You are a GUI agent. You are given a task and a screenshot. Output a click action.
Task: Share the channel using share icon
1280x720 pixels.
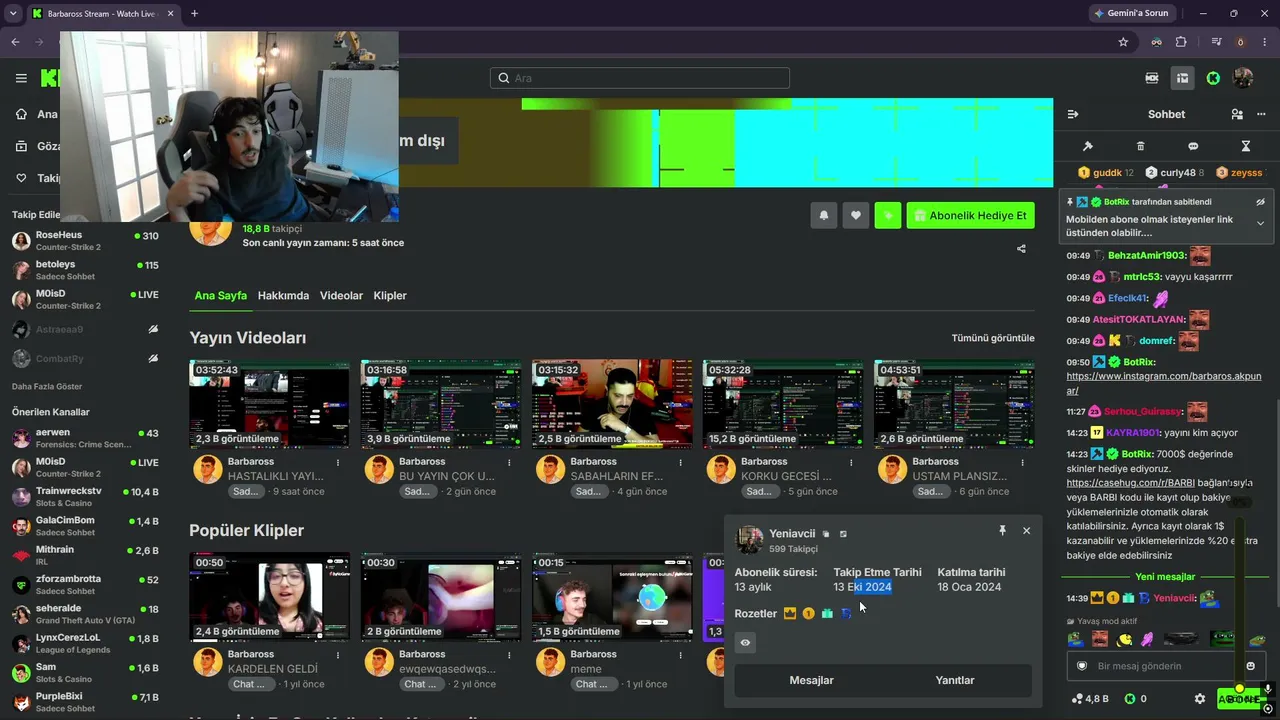tap(1021, 248)
